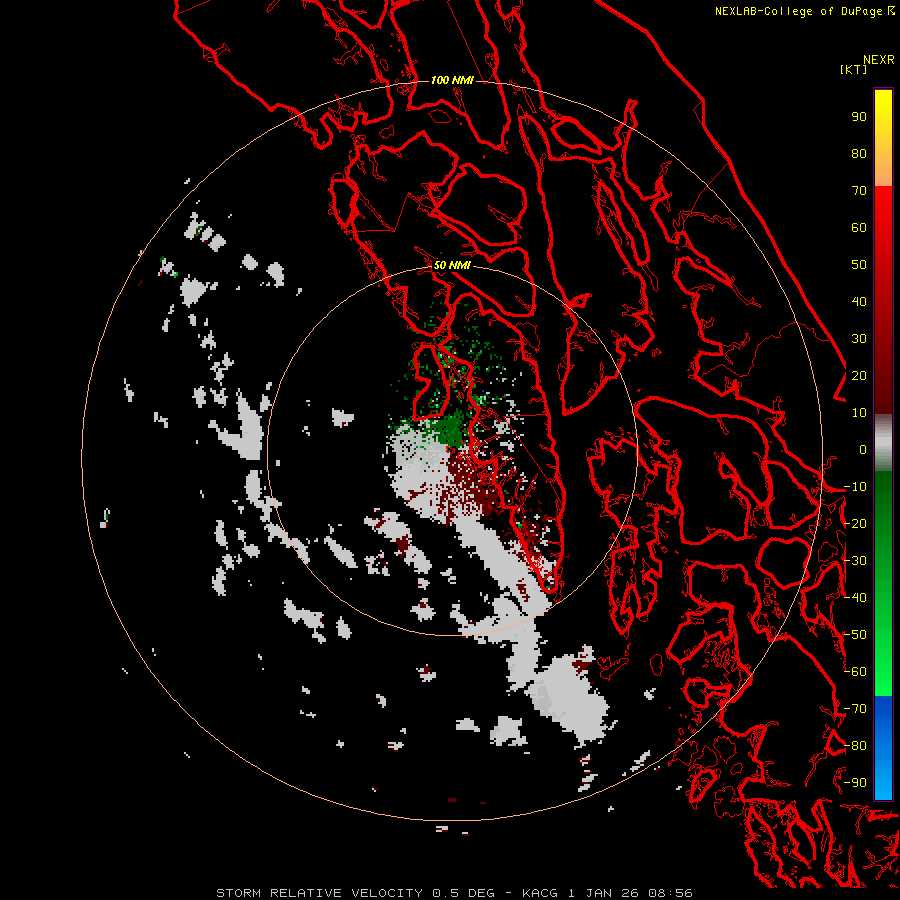The height and width of the screenshot is (900, 900).
Task: Click the -20 value on velocity scale
Action: [x=855, y=524]
